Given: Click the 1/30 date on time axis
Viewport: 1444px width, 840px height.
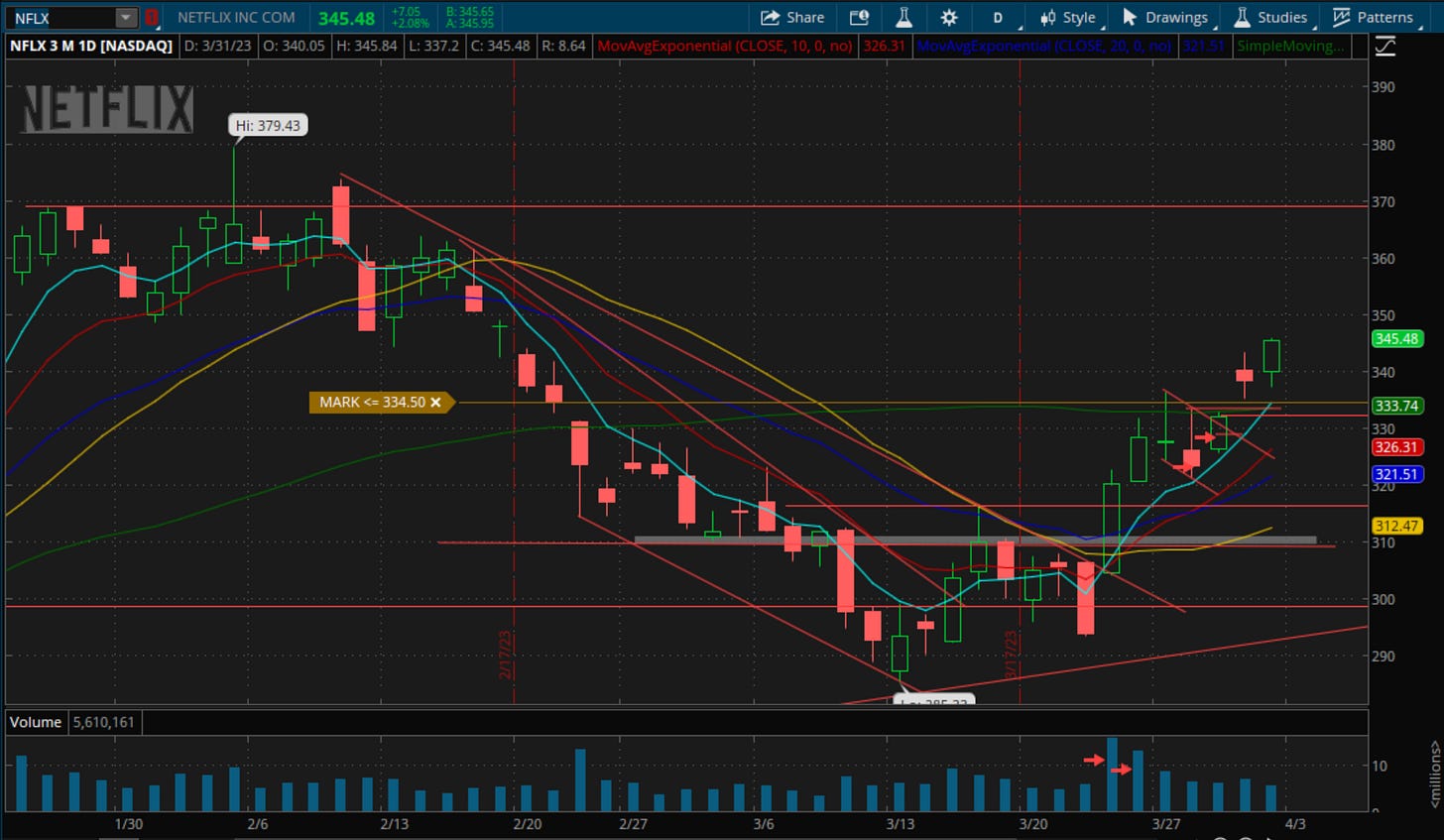Looking at the screenshot, I should tap(128, 824).
